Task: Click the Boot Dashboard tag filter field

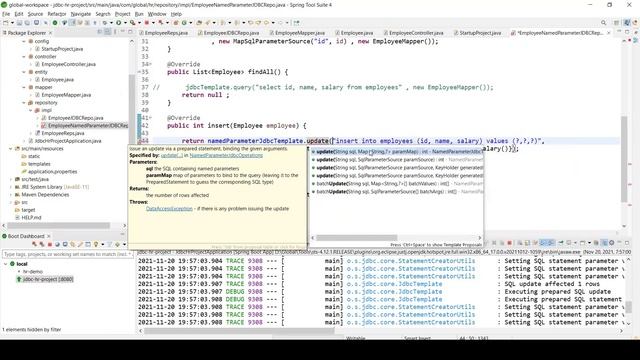Action: click(x=67, y=254)
